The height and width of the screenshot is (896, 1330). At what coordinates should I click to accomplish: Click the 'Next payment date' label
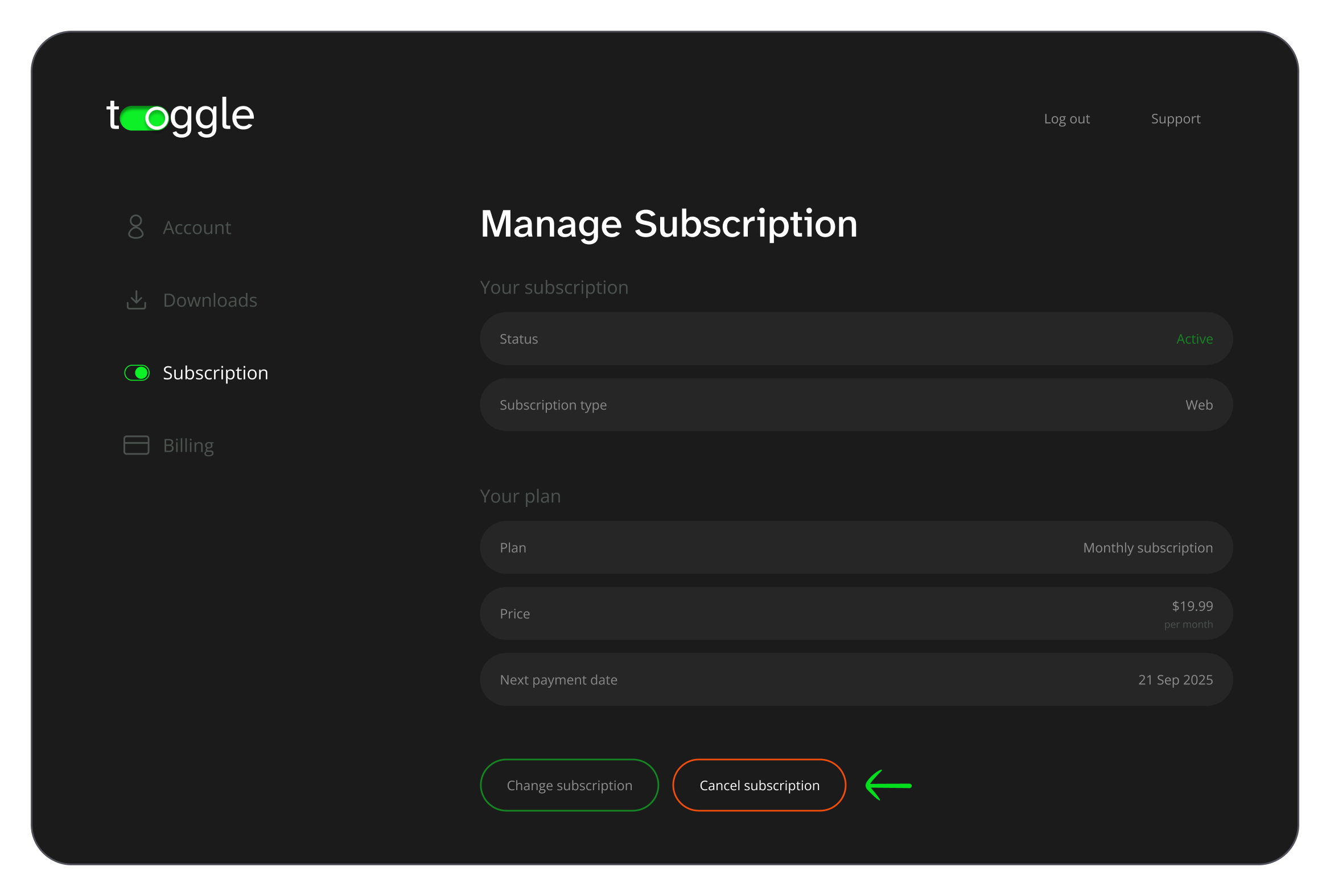(x=558, y=680)
